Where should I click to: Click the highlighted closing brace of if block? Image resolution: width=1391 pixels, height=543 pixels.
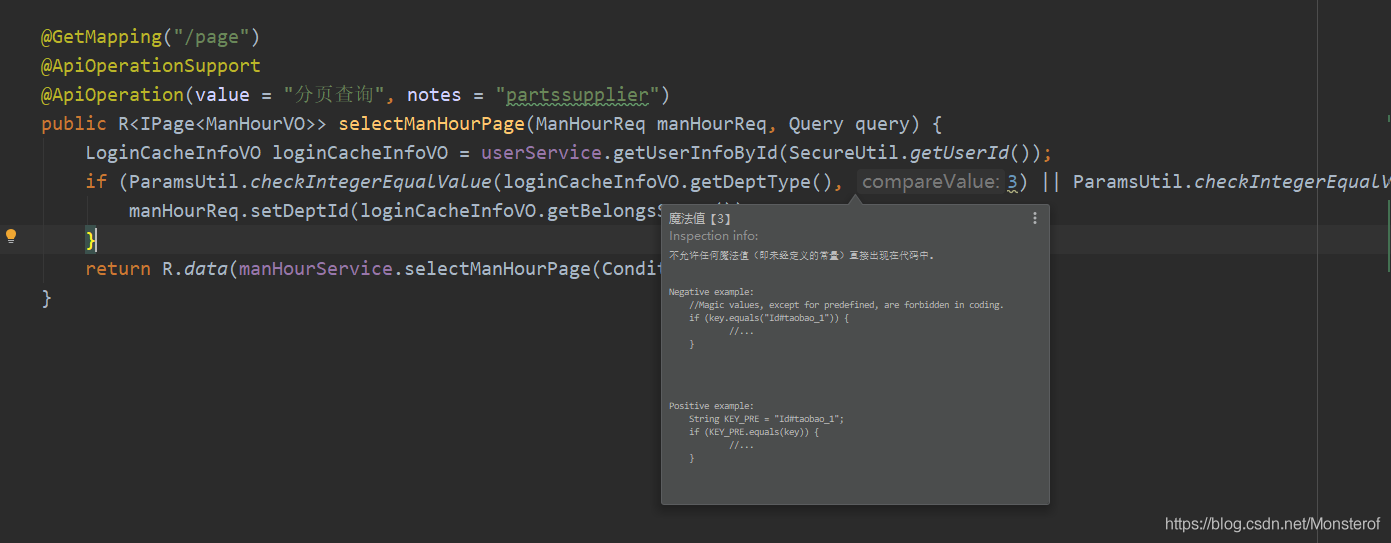pyautogui.click(x=91, y=240)
